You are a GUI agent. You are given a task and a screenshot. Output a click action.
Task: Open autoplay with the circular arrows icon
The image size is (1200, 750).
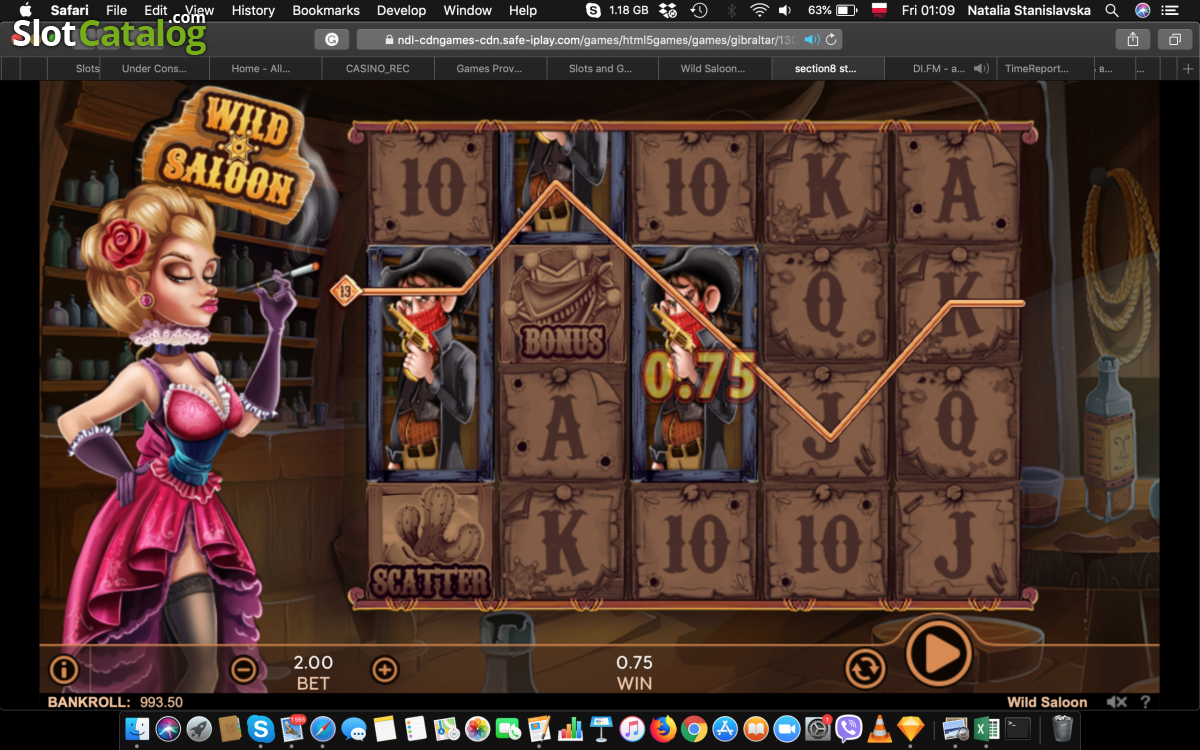[865, 668]
